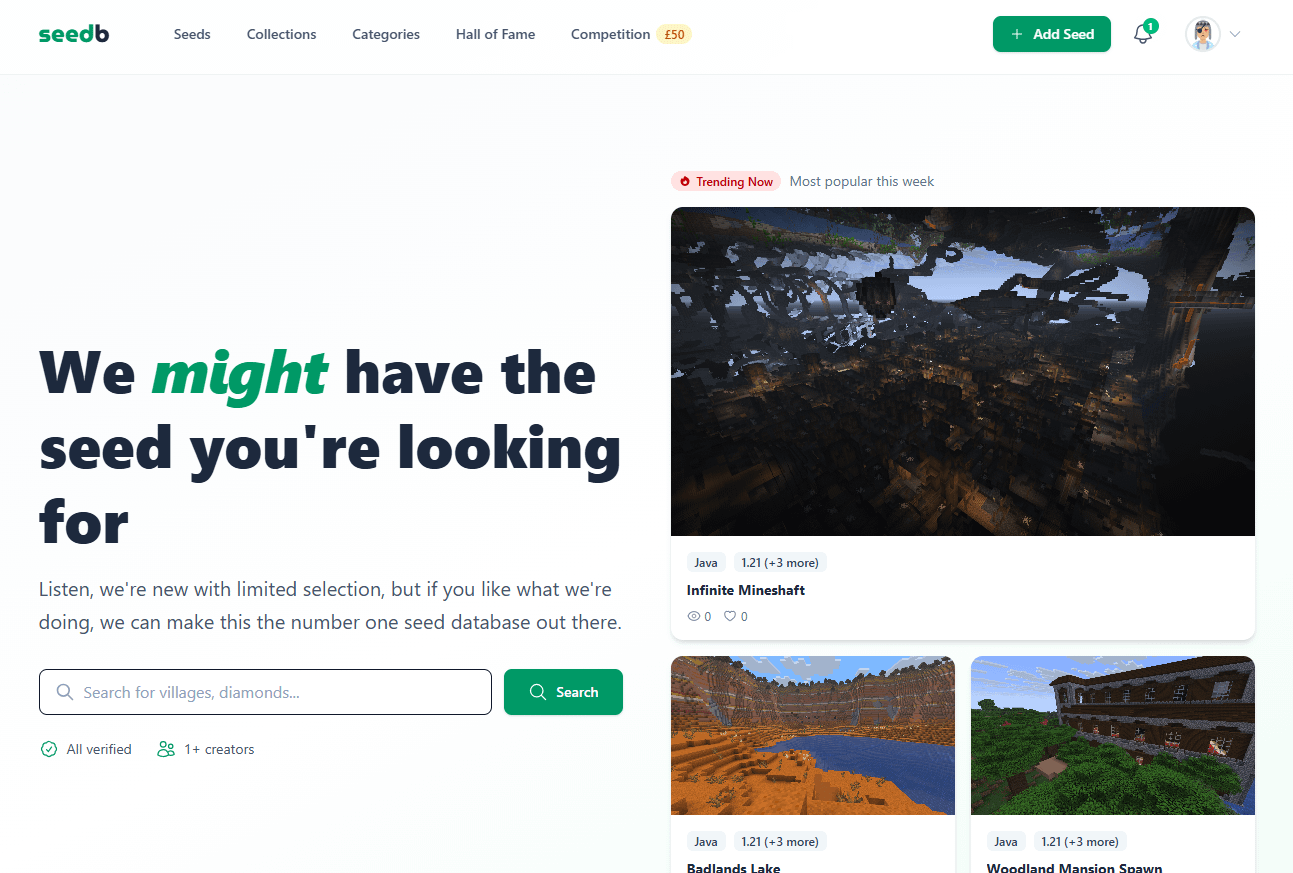The width and height of the screenshot is (1293, 873).
Task: Click the All verified checkmark icon
Action: click(48, 749)
